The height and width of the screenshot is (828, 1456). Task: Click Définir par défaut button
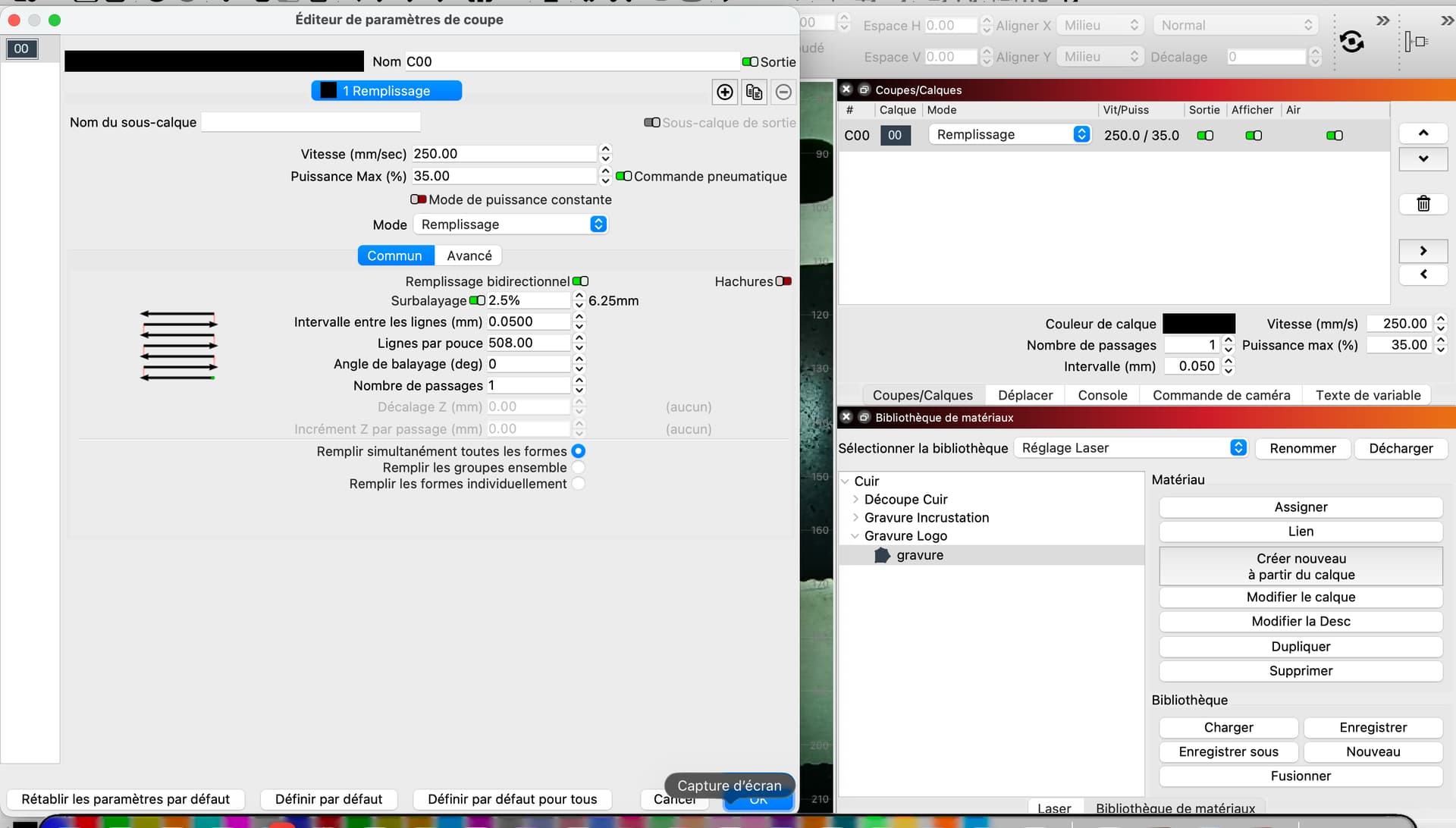[328, 799]
